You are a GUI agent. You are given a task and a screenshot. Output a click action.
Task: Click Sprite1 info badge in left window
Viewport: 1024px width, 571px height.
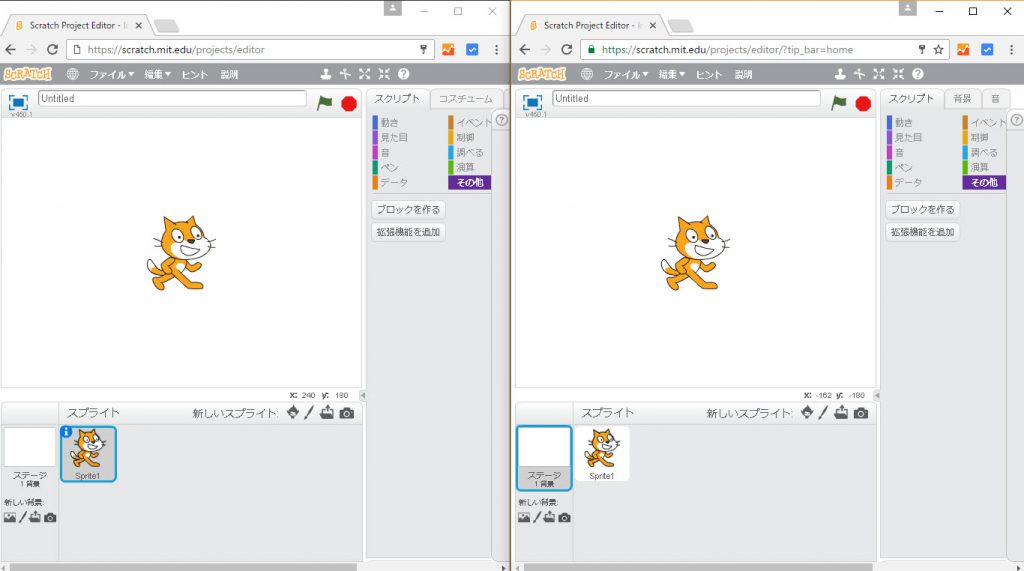(66, 431)
